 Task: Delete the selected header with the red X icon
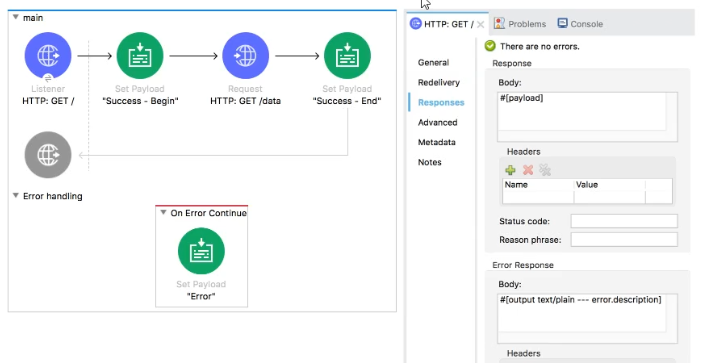[528, 170]
